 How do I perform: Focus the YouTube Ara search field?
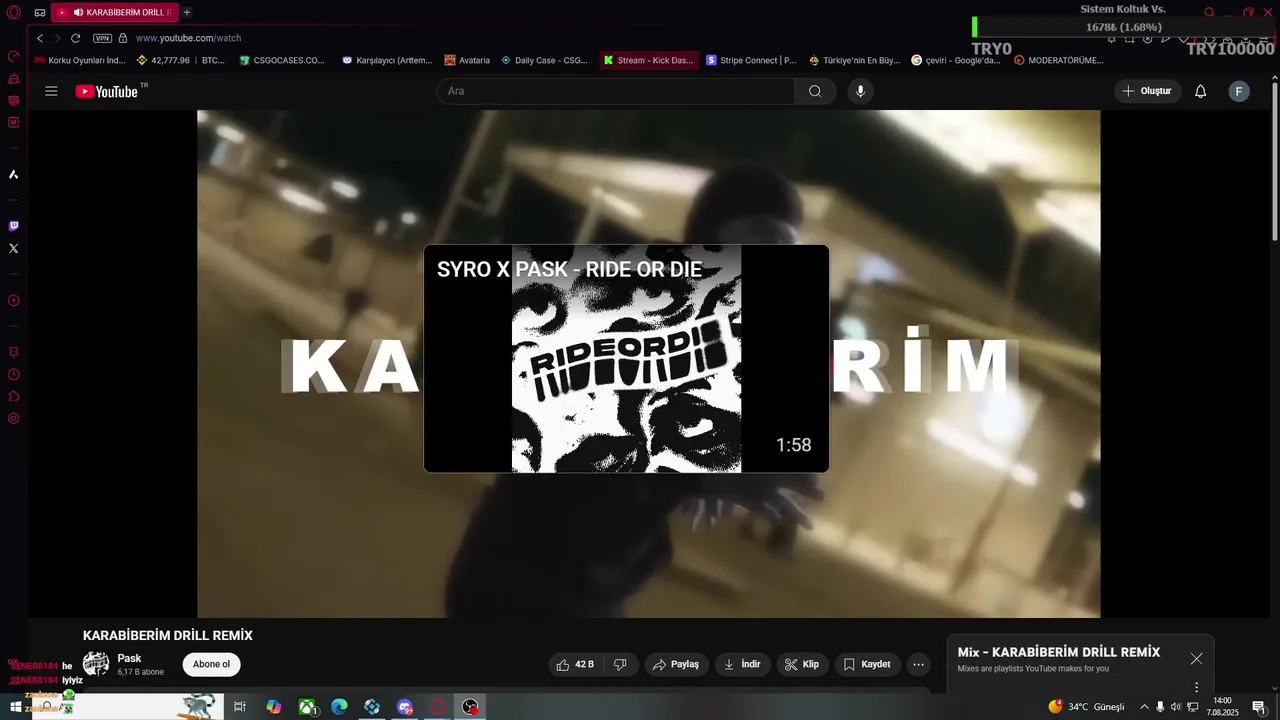click(x=616, y=91)
